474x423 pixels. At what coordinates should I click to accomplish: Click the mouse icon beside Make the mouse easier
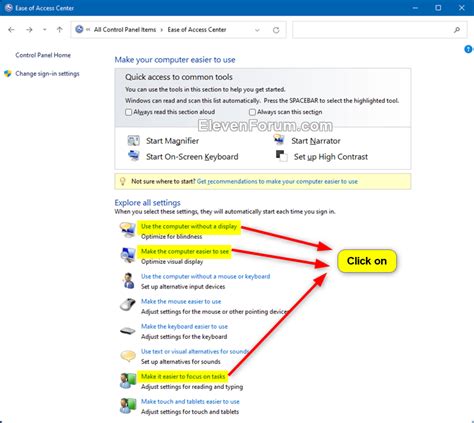(128, 305)
